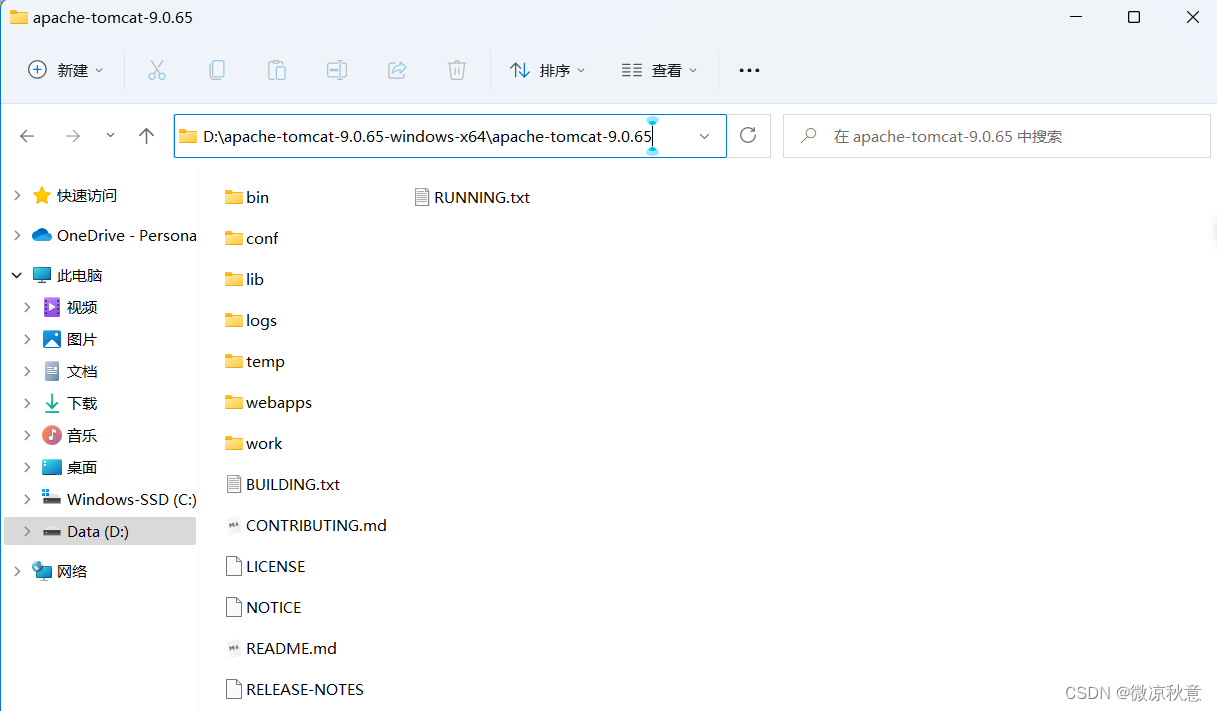Image resolution: width=1217 pixels, height=711 pixels.
Task: Expand the address bar history dropdown
Action: 705,136
